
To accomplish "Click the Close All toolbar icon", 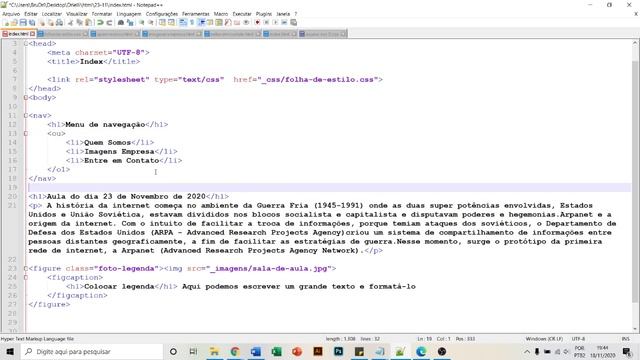I will point(51,22).
